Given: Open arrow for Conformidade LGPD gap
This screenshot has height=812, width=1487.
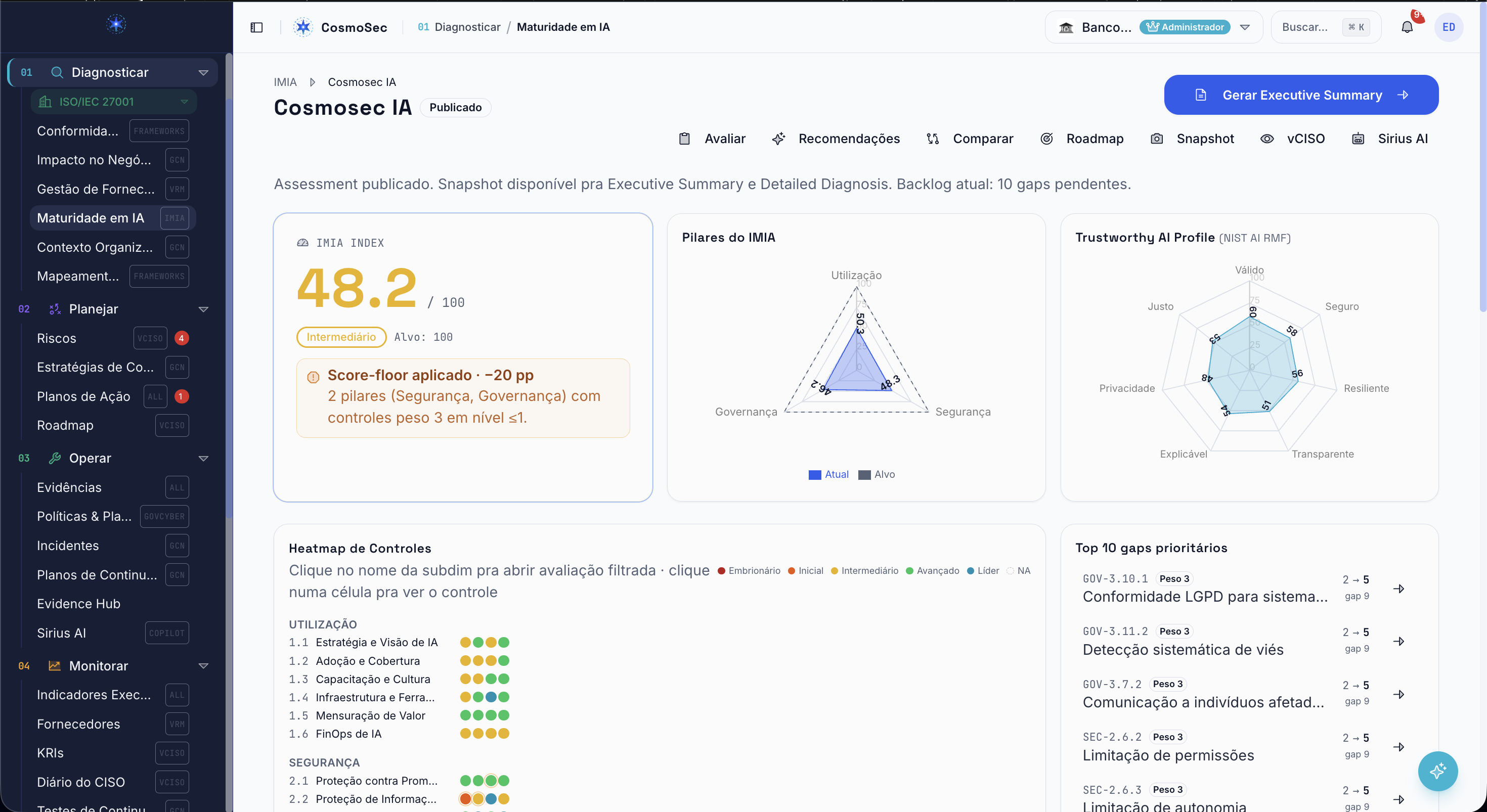Looking at the screenshot, I should [1398, 589].
